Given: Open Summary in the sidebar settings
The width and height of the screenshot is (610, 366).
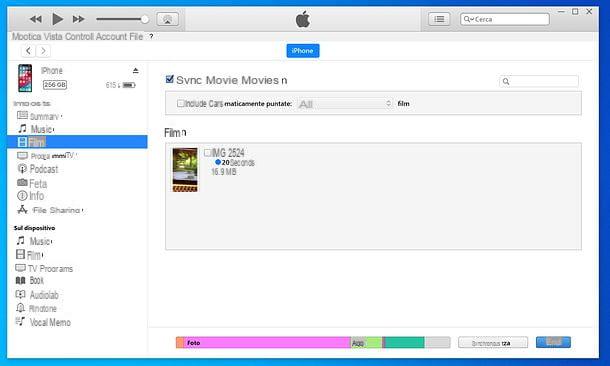Looking at the screenshot, I should (x=39, y=116).
